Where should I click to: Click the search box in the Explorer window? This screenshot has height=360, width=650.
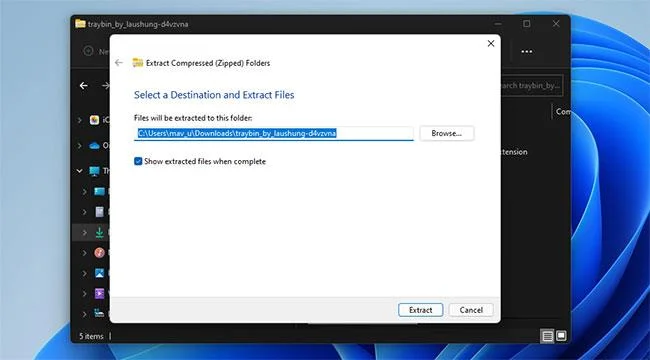[x=532, y=85]
